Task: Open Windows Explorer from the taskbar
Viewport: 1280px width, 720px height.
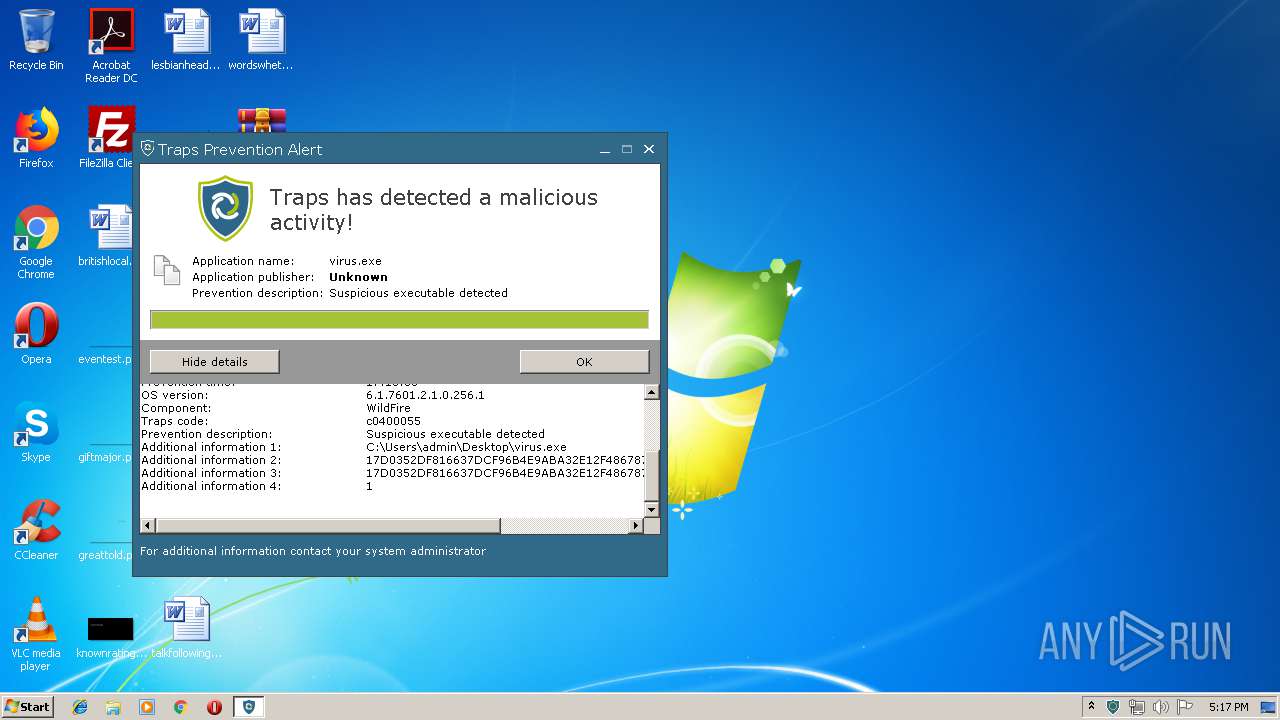Action: 113,707
